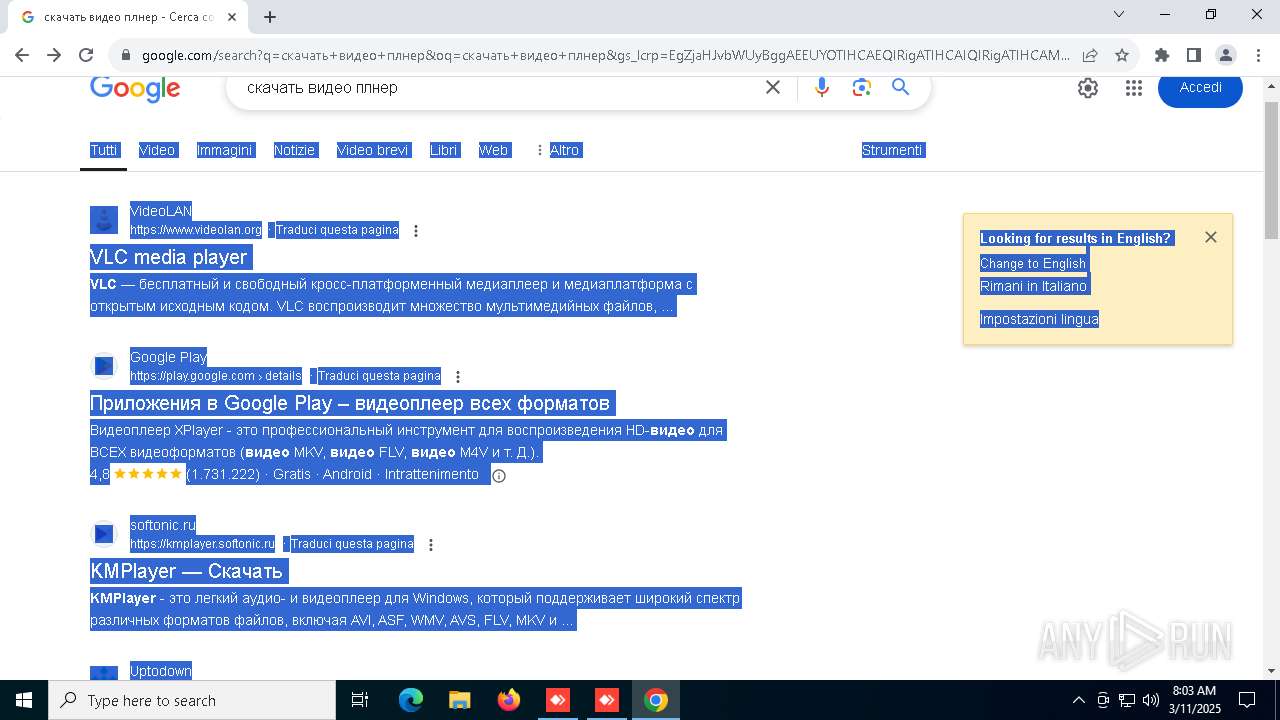This screenshot has height=720, width=1280.
Task: Click the Accedi sign-in button
Action: tap(1200, 88)
